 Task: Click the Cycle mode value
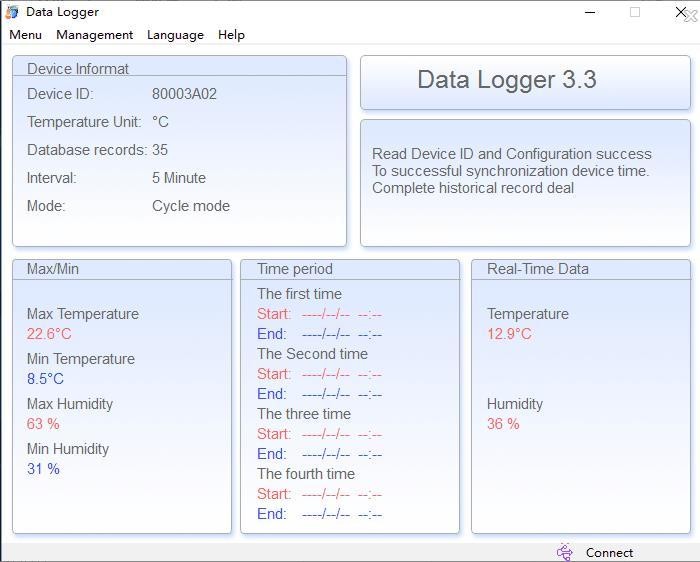(191, 206)
